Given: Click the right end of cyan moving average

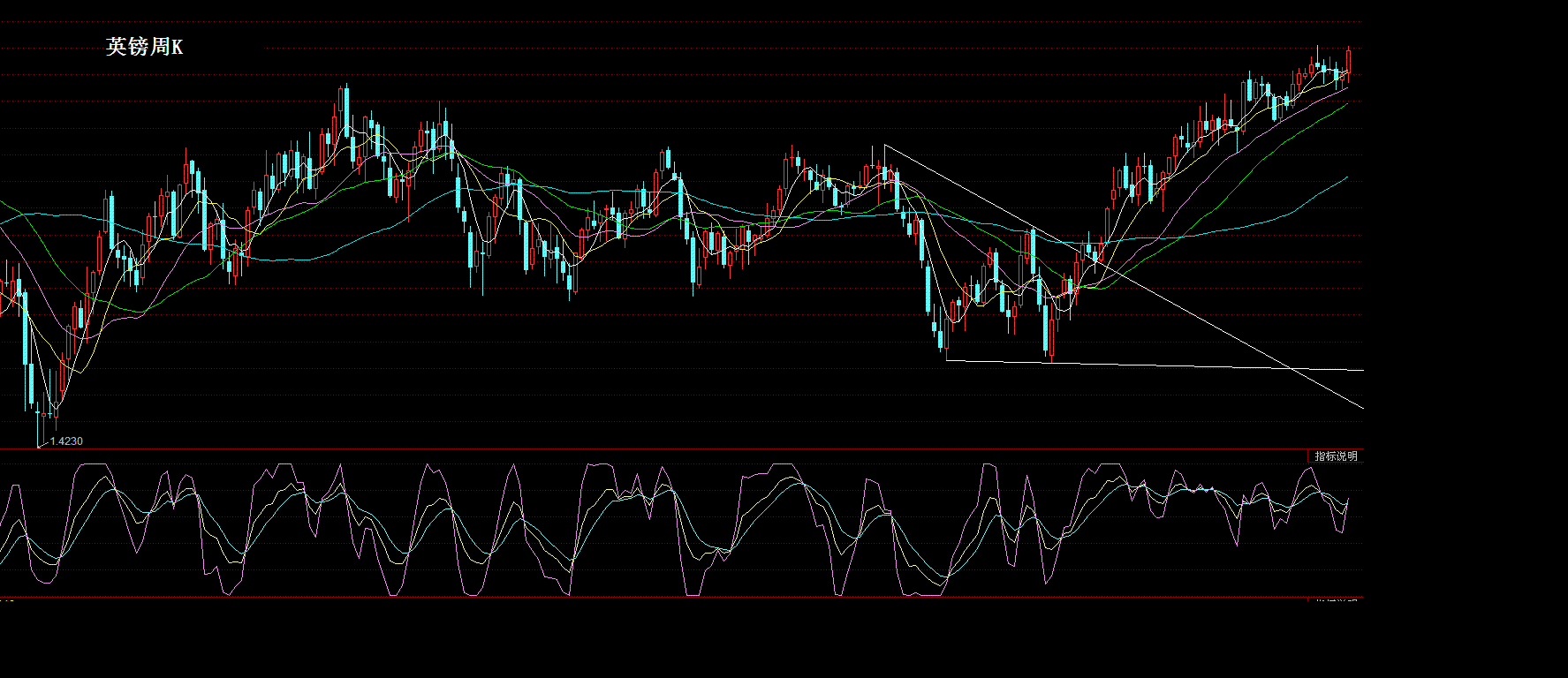Looking at the screenshot, I should [1347, 177].
